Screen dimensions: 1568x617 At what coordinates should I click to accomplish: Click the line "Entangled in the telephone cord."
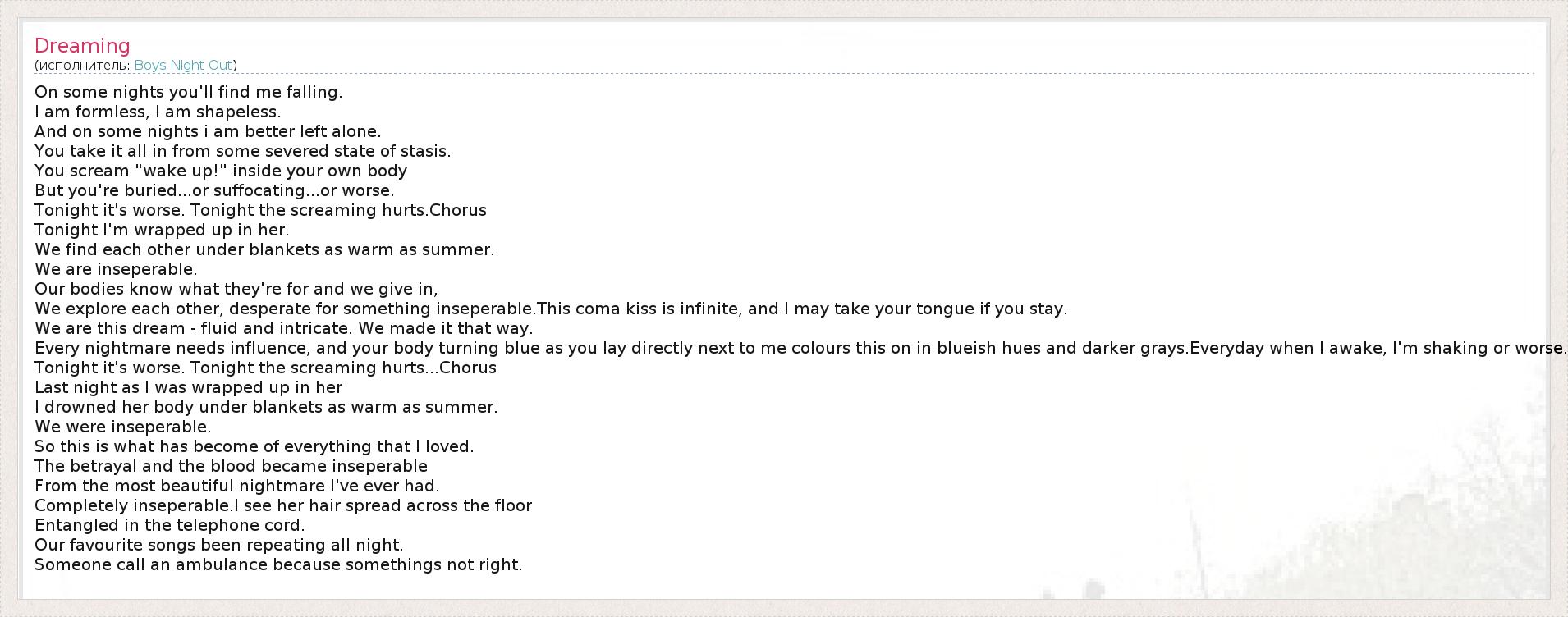[x=169, y=525]
